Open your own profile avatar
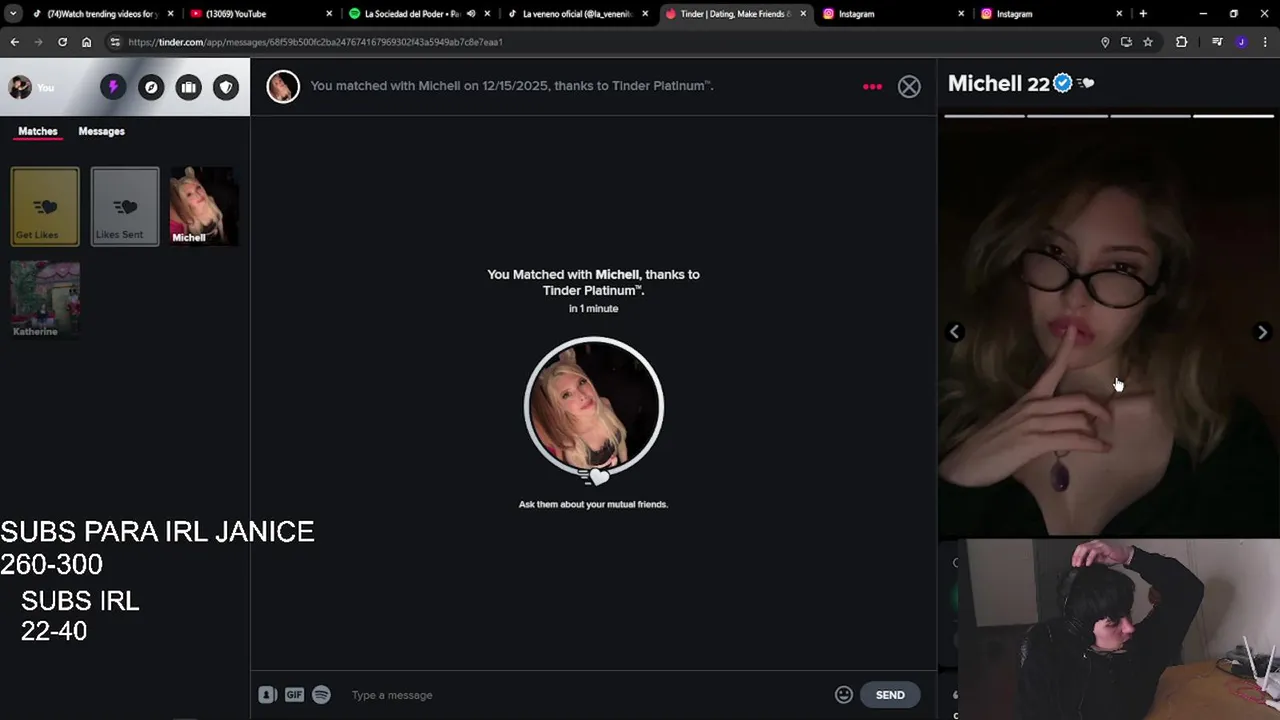 click(x=20, y=87)
